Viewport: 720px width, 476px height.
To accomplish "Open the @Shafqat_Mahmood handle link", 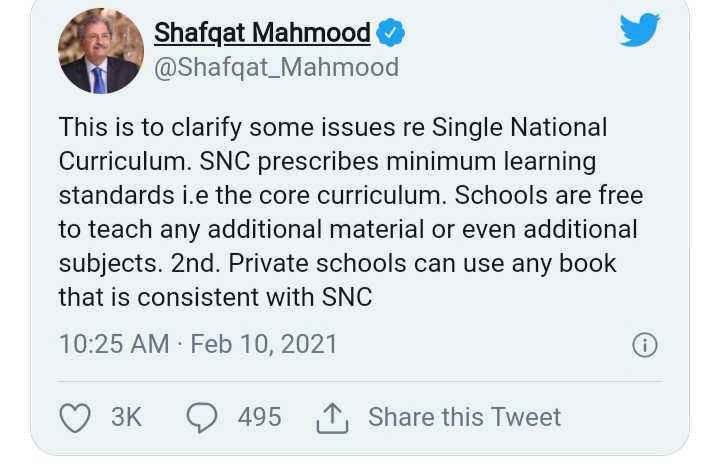I will coord(276,67).
